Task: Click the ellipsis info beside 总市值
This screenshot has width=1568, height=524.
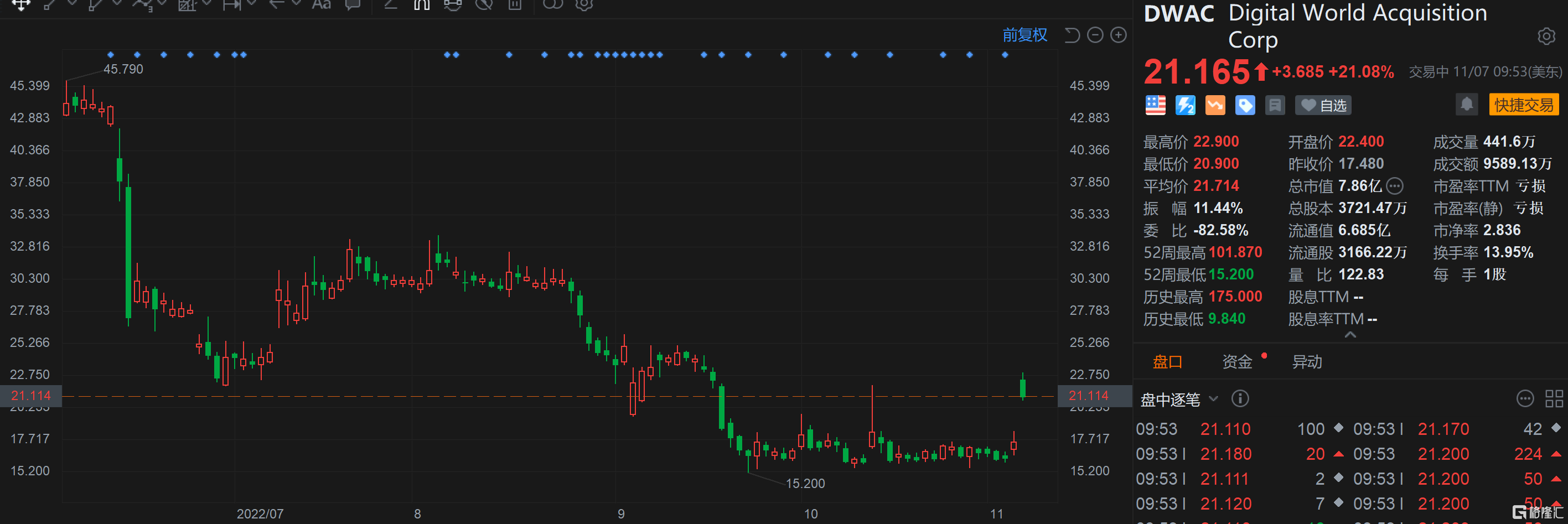Action: click(1395, 185)
